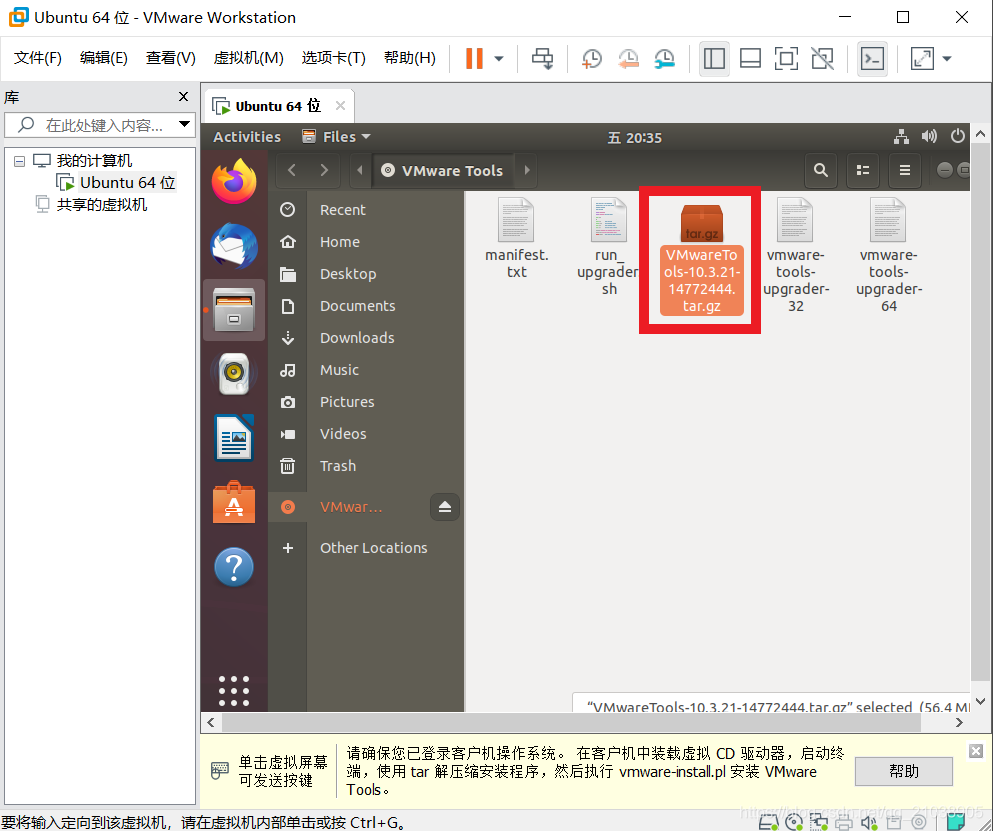Toggle list/grid view in Files
The width and height of the screenshot is (993, 831).
863,170
